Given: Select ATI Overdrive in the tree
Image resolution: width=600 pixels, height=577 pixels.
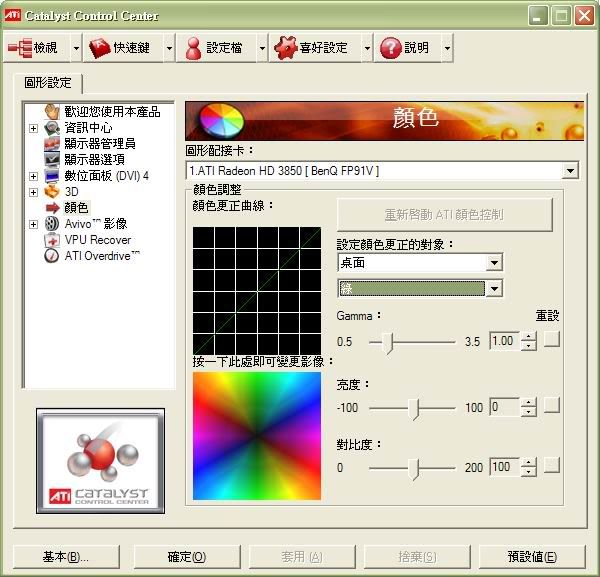Looking at the screenshot, I should [102, 256].
